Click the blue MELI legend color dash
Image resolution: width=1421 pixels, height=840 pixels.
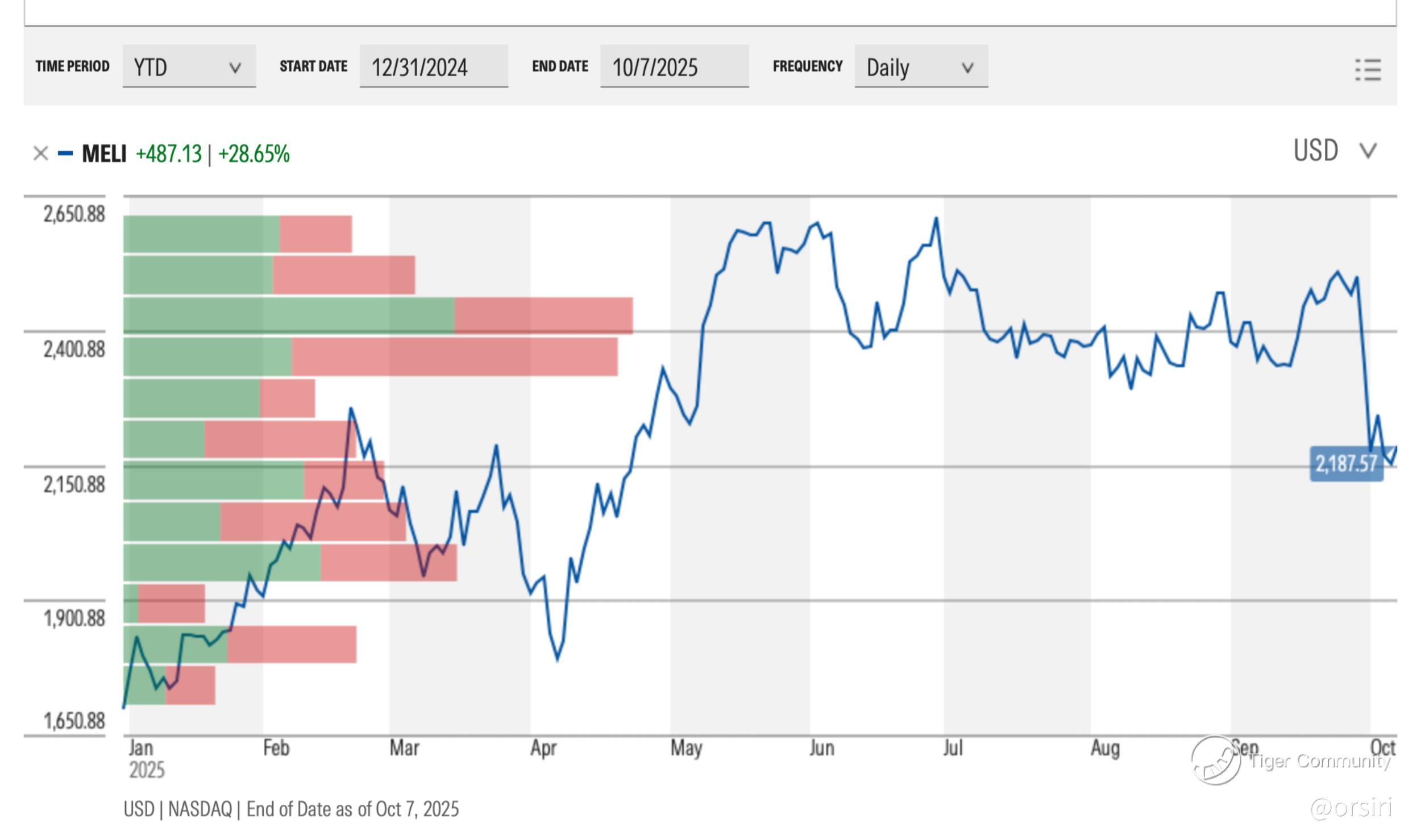(65, 153)
